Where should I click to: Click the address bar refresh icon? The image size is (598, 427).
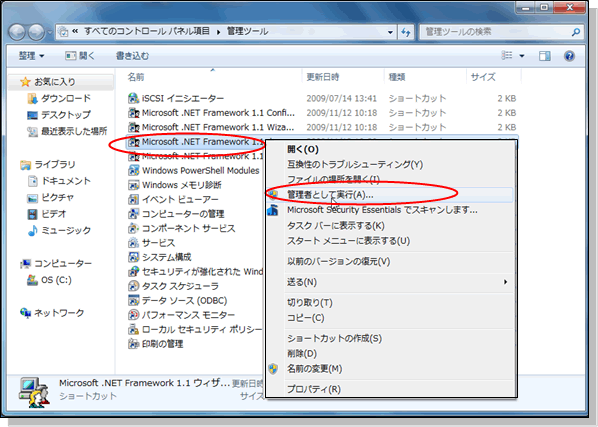click(406, 32)
